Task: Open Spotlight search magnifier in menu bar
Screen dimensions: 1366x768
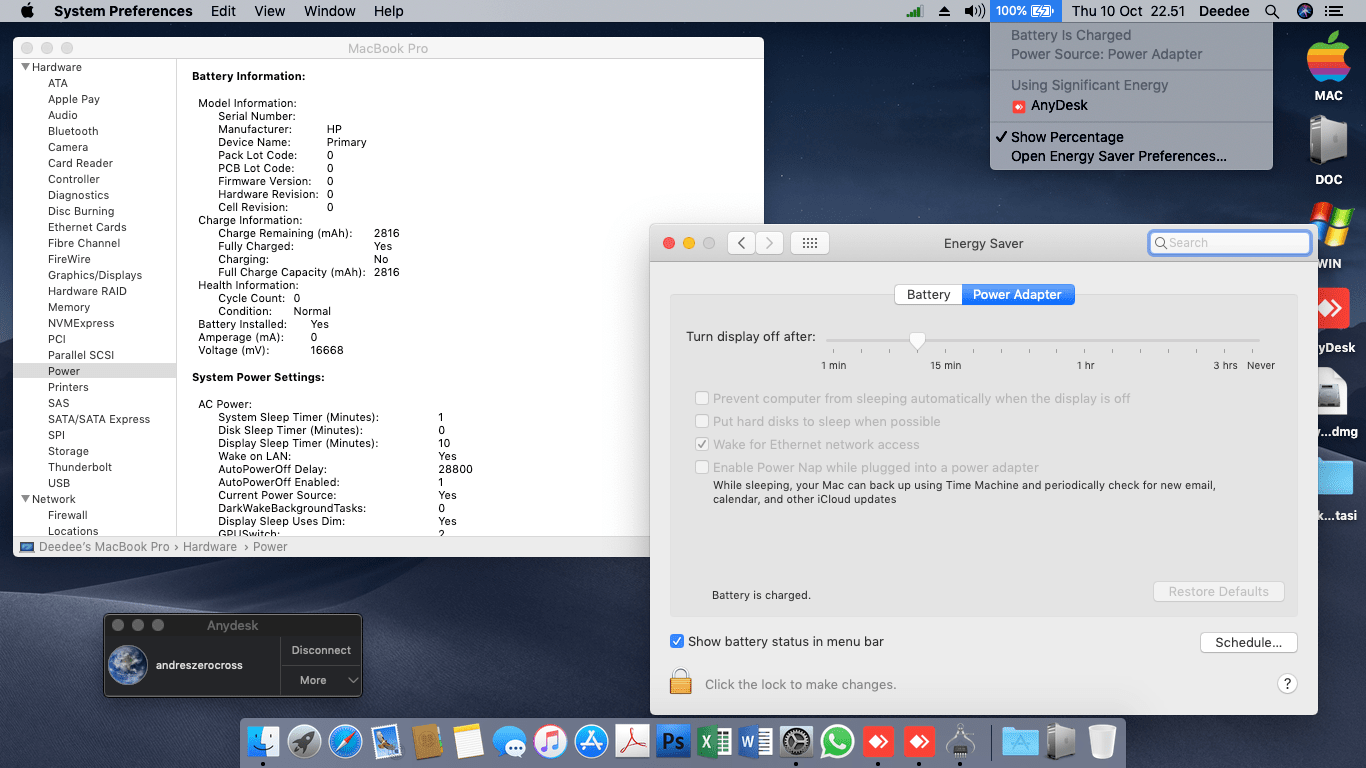Action: tap(1272, 11)
